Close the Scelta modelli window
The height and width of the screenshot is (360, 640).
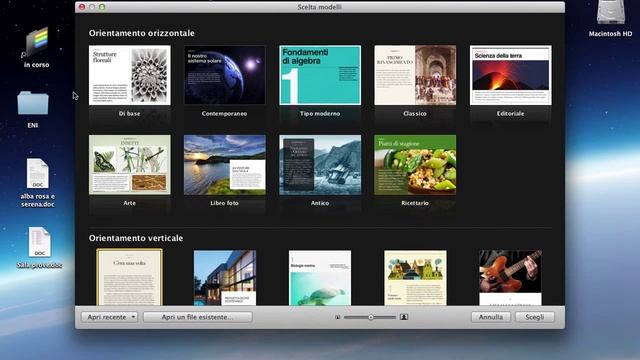click(x=82, y=7)
